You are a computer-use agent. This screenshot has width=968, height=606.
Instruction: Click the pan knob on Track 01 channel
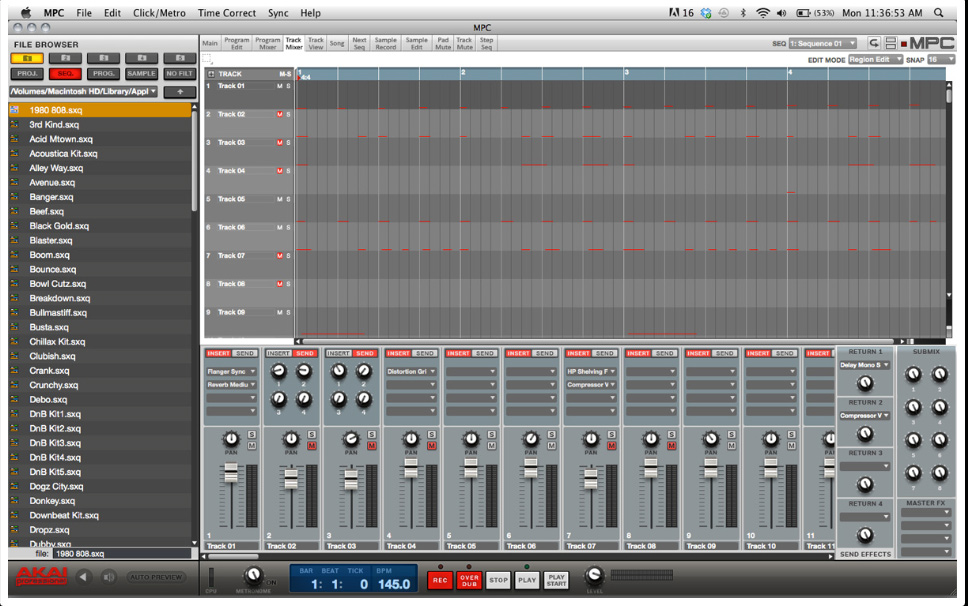tap(231, 439)
